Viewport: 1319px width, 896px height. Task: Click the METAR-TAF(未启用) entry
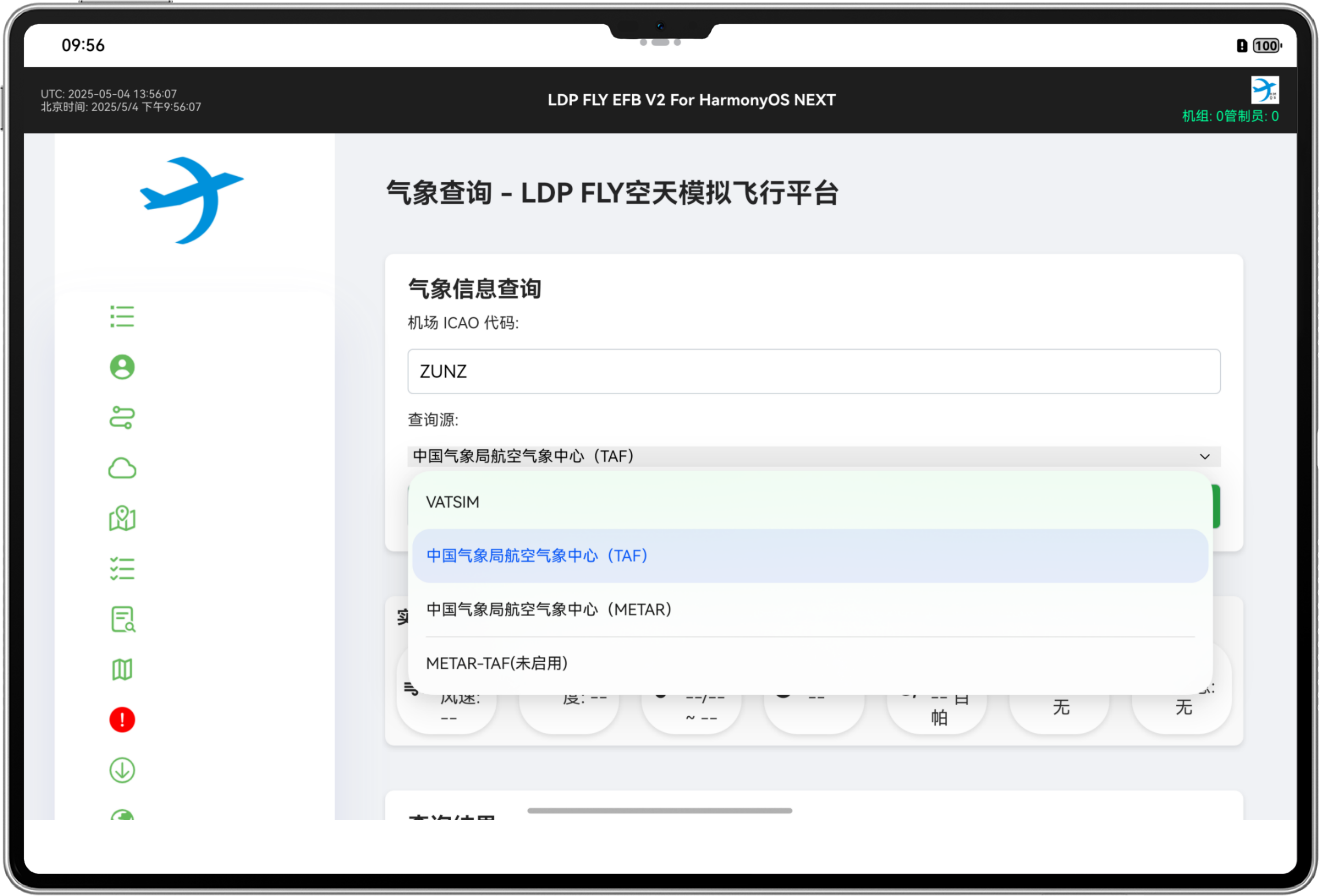(498, 663)
